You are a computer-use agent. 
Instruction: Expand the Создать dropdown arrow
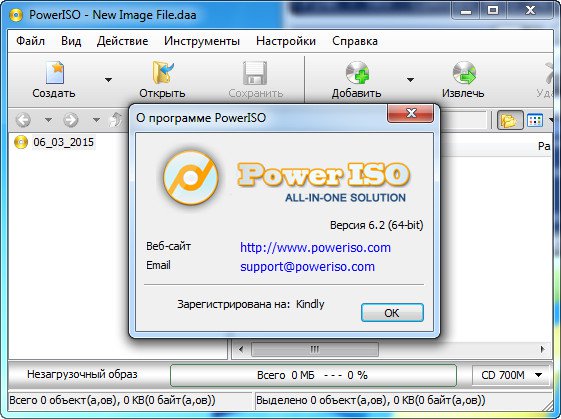pos(108,79)
